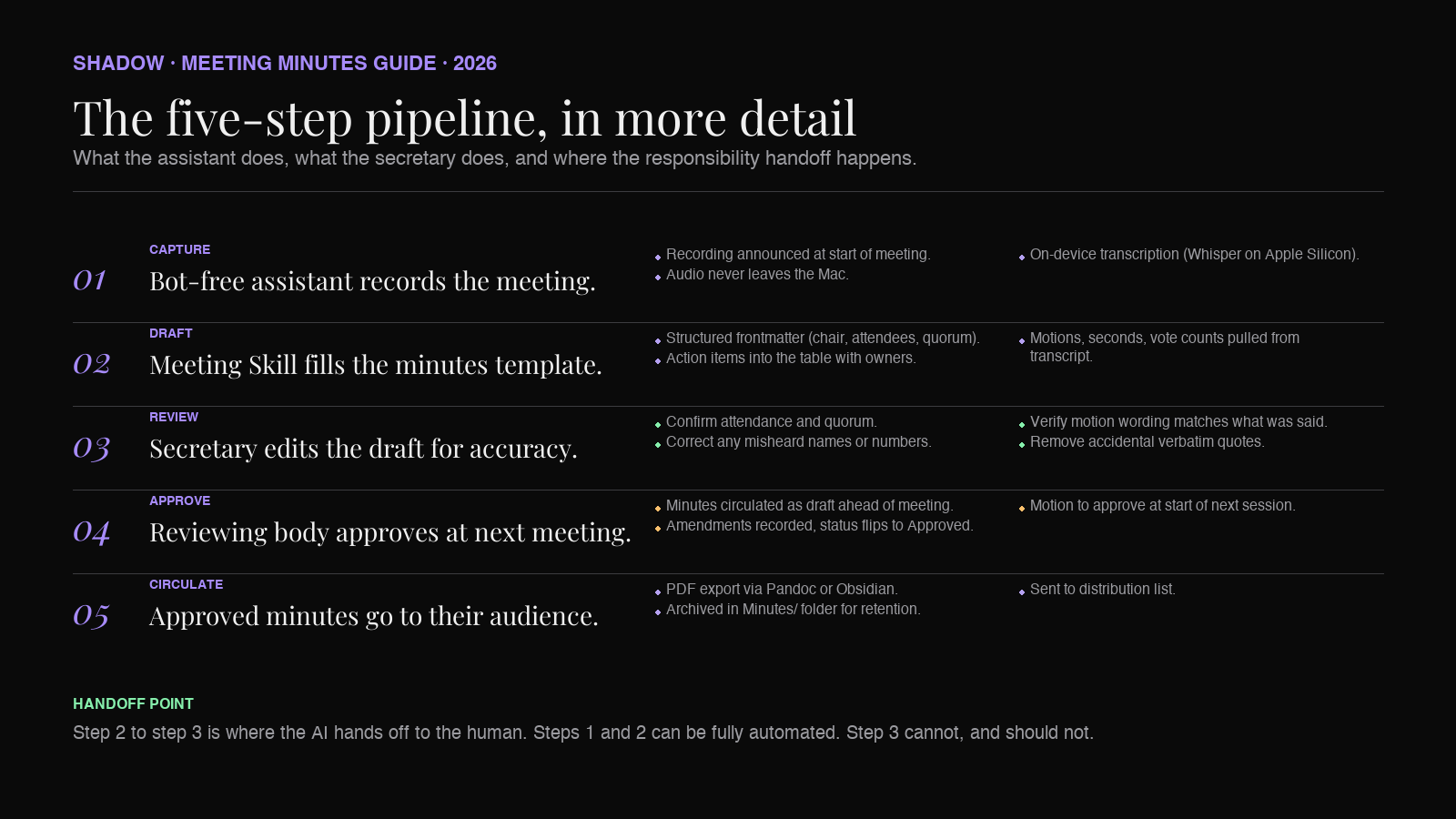Click 'Action items into the table with owners.'
This screenshot has width=1456, height=819.
tap(791, 359)
